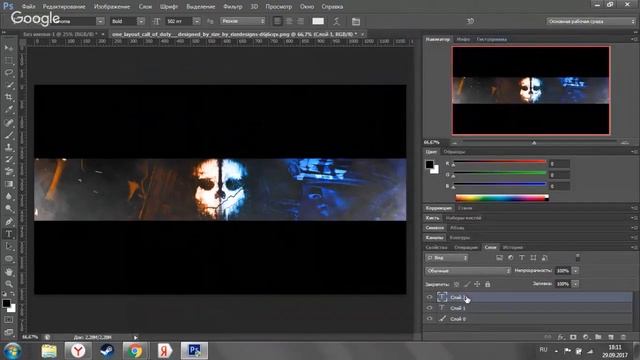Screen dimensions: 640x360
Task: Change screen mode from toolbox
Action: coord(9,331)
